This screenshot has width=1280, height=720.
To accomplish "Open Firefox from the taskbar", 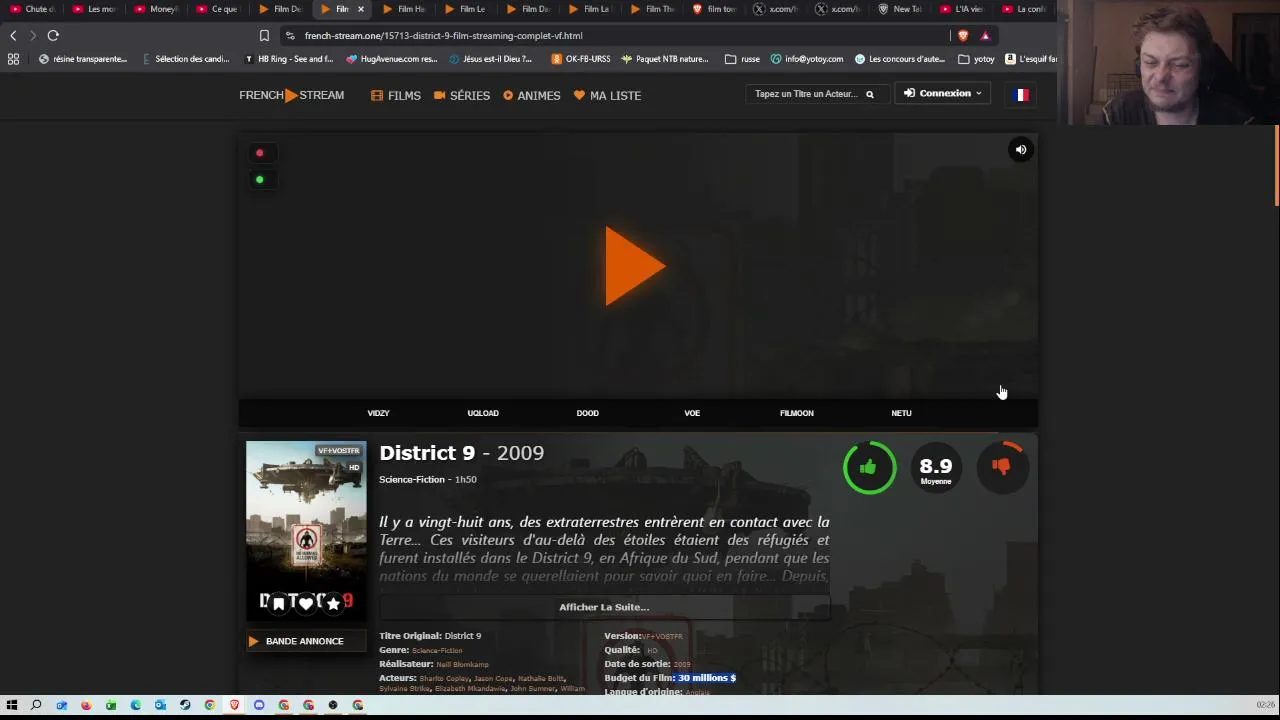I will [86, 705].
